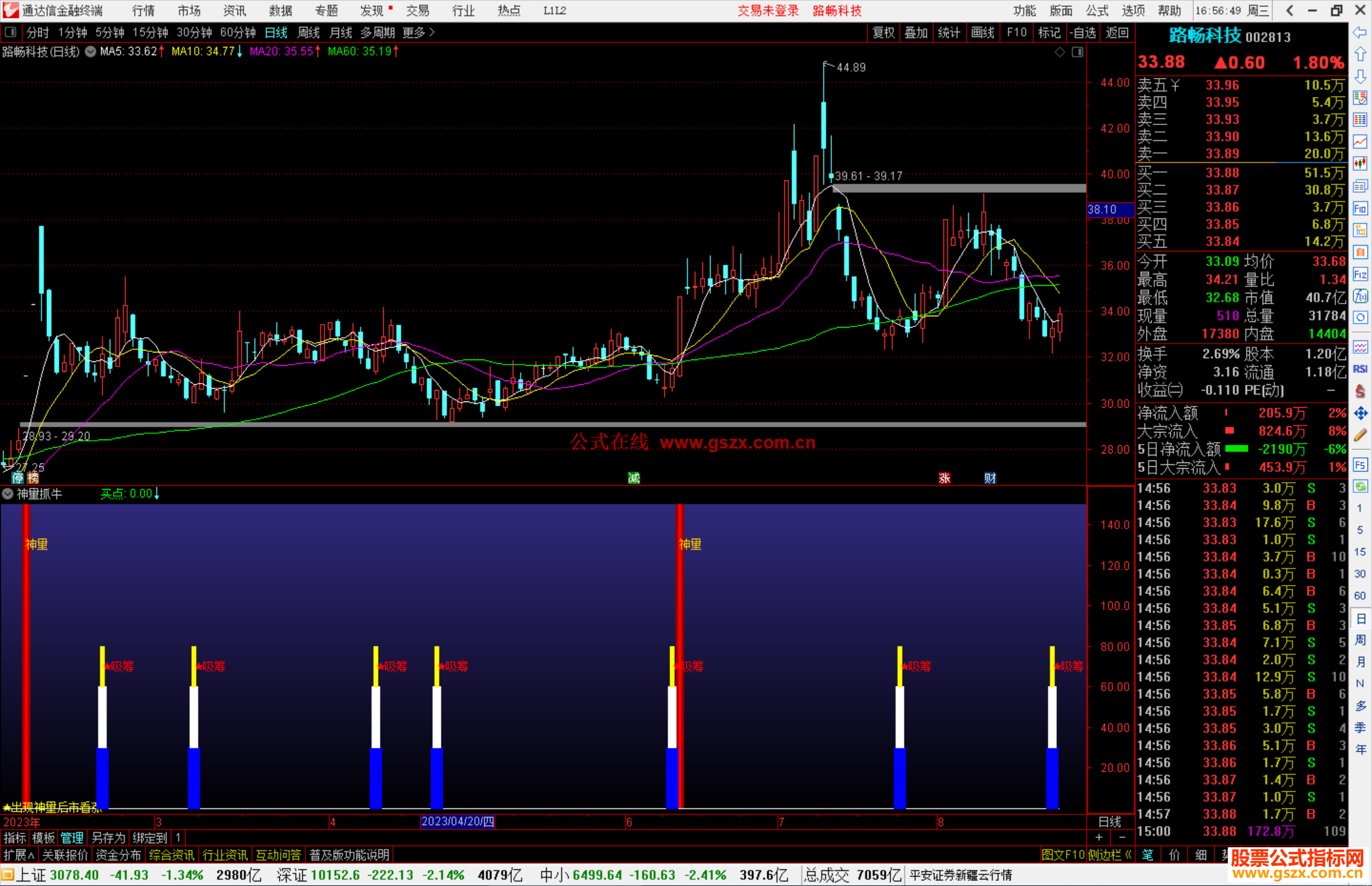1372x886 pixels.
Task: Expand the 扩展 panel at bottom
Action: point(18,855)
